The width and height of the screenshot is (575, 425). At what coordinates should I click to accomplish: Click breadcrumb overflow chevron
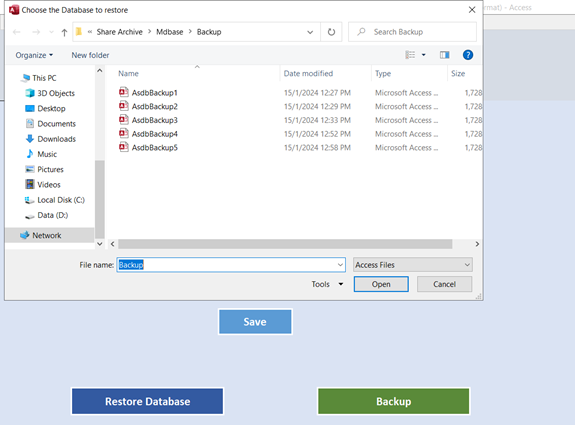90,32
